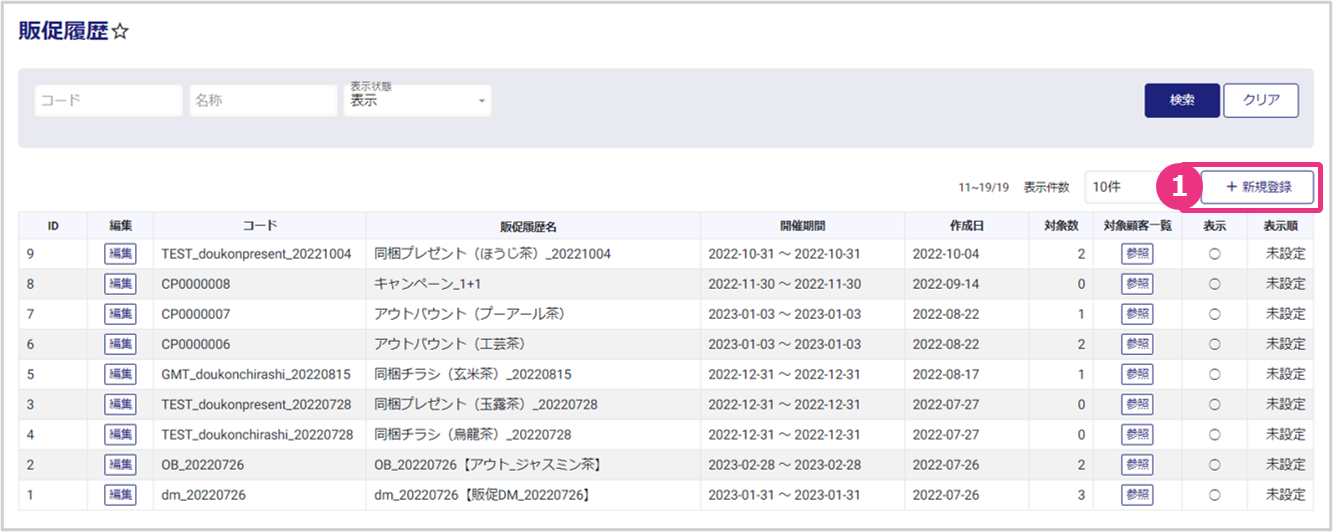Open 参照 customer list for row ID 9
Viewport: 1333px width, 532px height.
1137,254
